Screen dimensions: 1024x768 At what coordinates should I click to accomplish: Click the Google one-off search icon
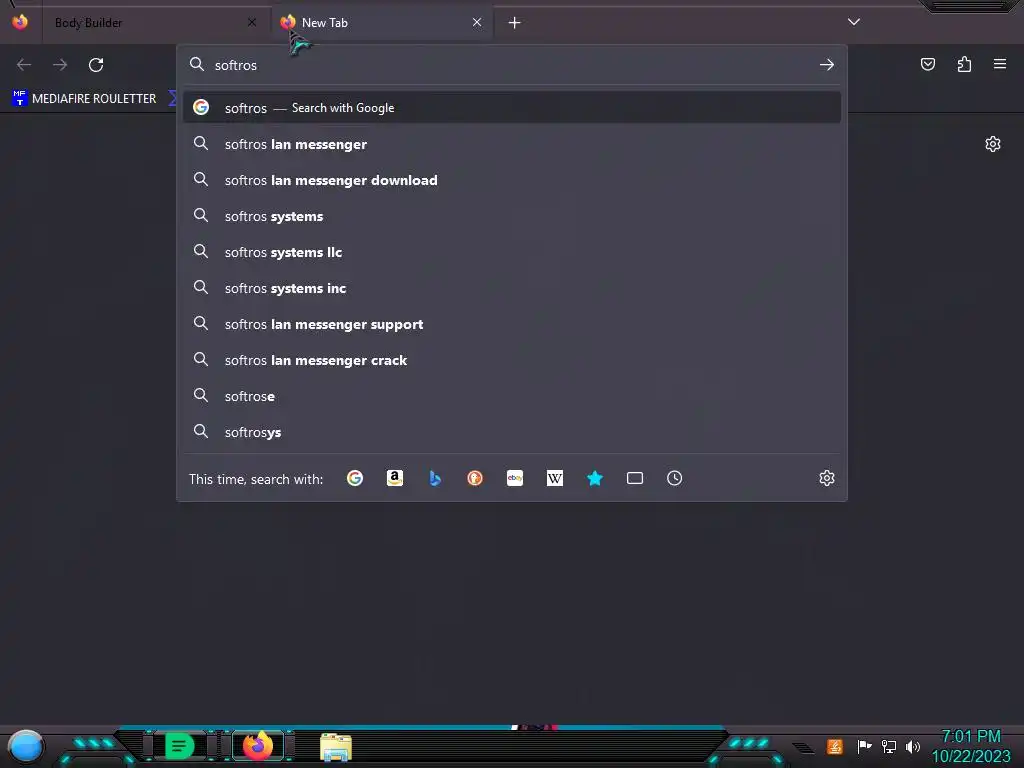pos(355,478)
